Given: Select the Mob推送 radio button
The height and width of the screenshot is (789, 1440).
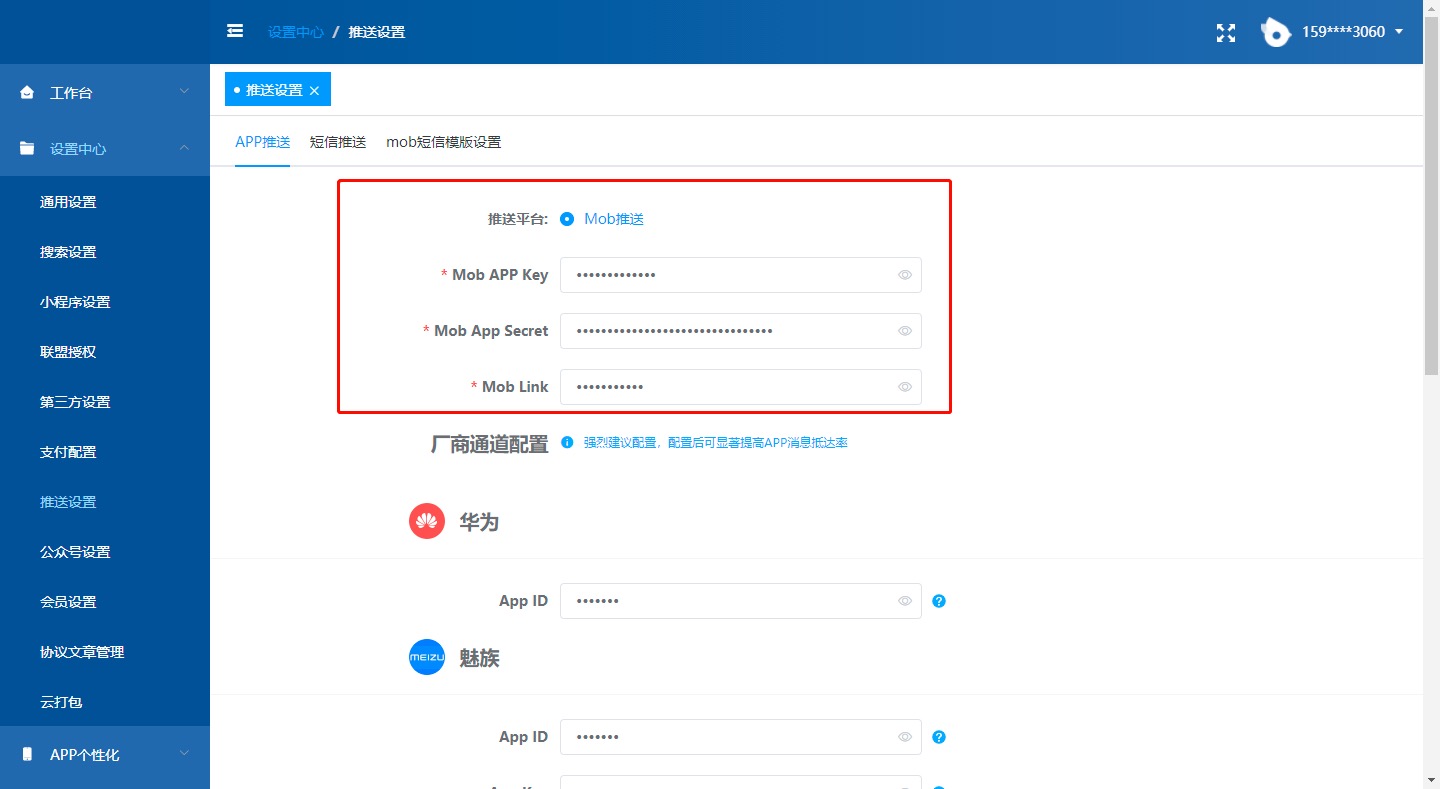Looking at the screenshot, I should 567,219.
